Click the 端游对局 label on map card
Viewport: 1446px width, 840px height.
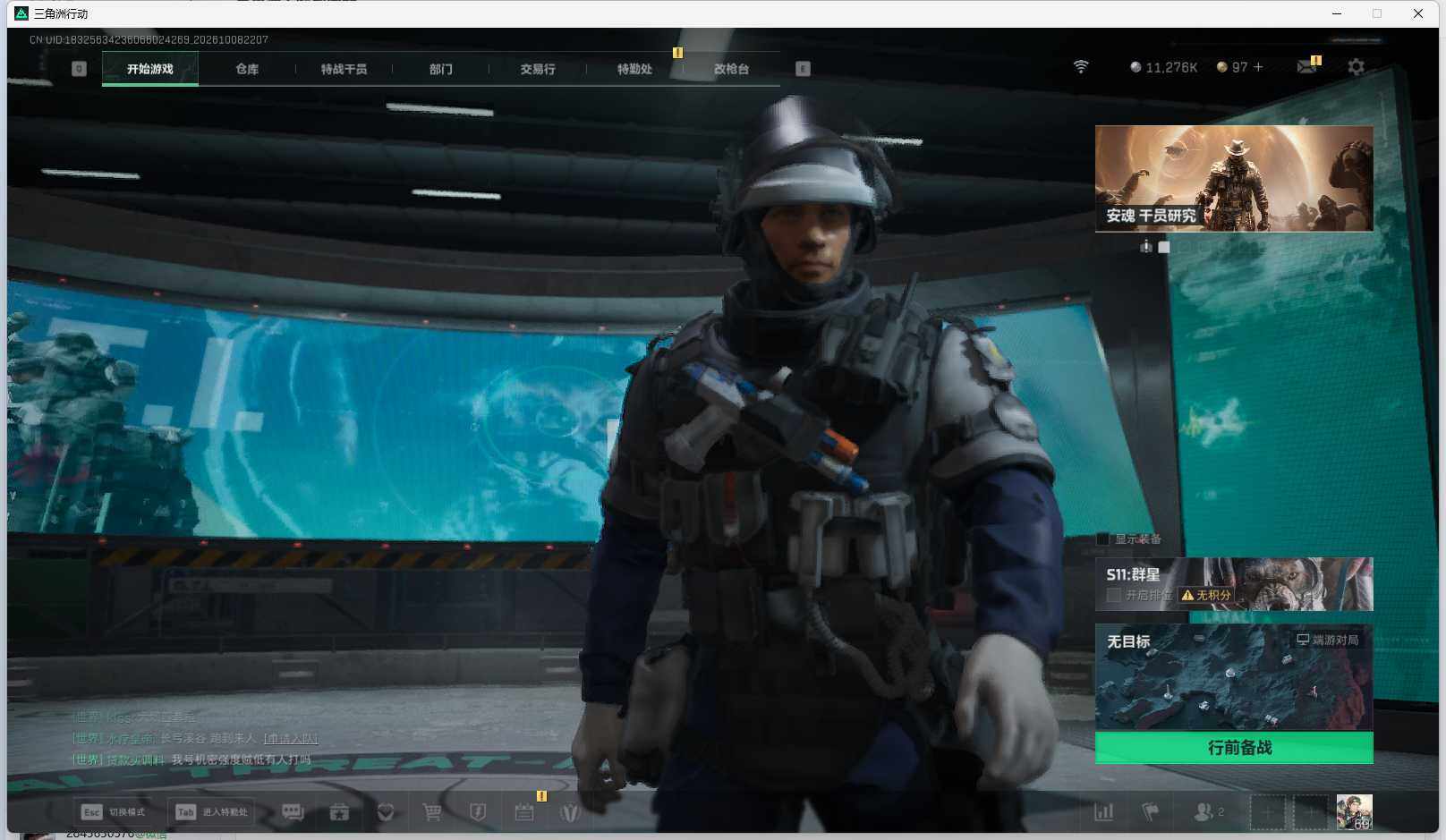pos(1328,640)
